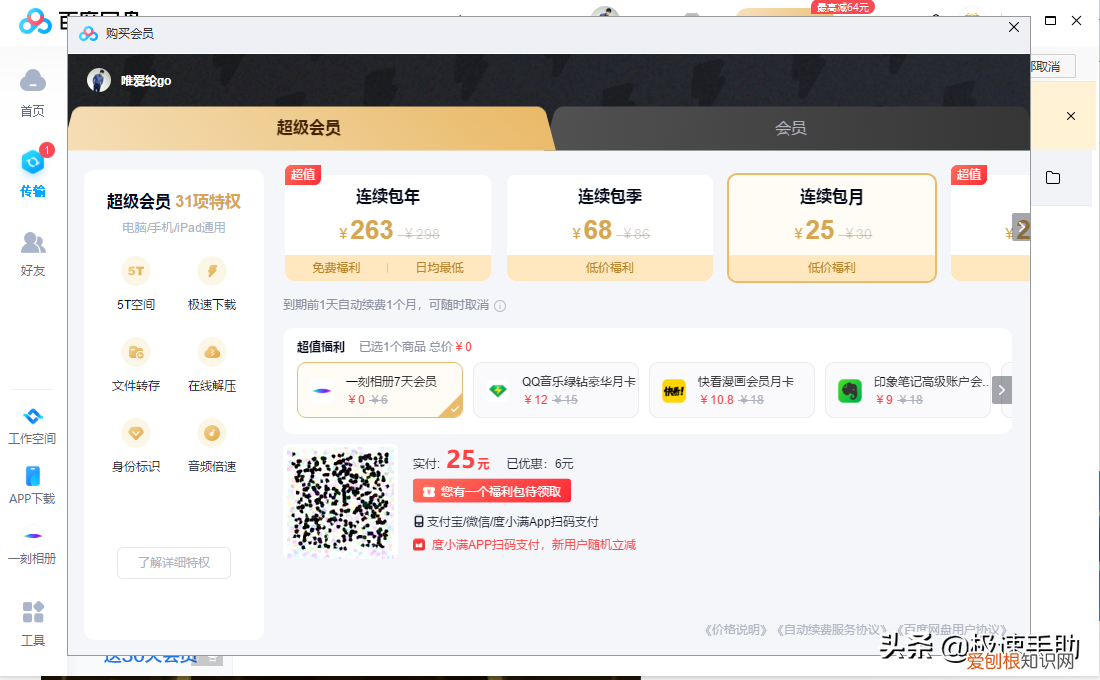Open the 工具 tools icon in sidebar
1100x680 pixels.
pyautogui.click(x=31, y=612)
